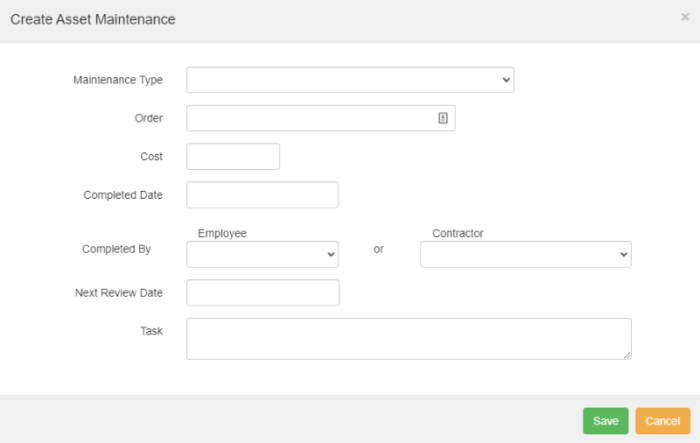The image size is (700, 443).
Task: Click the "Cost" label text
Action: point(151,157)
